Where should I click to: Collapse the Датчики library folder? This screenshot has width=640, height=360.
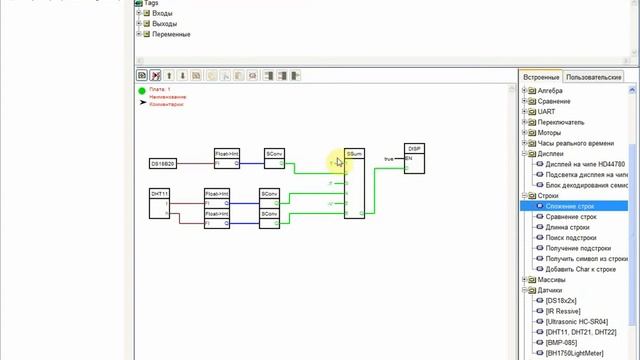(524, 290)
